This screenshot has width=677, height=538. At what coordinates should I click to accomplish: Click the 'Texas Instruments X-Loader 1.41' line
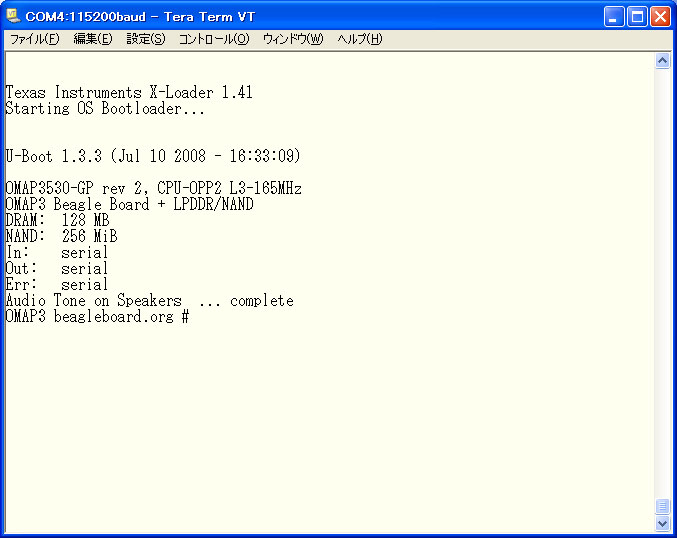coord(129,92)
